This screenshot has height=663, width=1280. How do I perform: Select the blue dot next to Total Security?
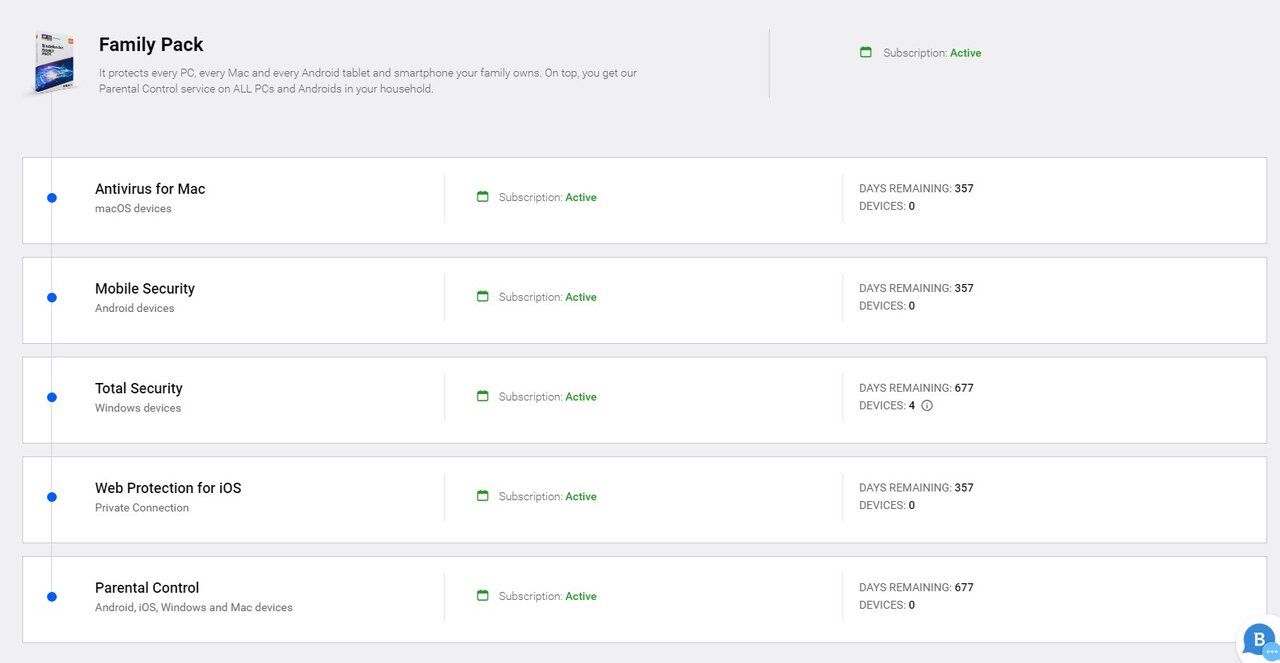click(52, 397)
